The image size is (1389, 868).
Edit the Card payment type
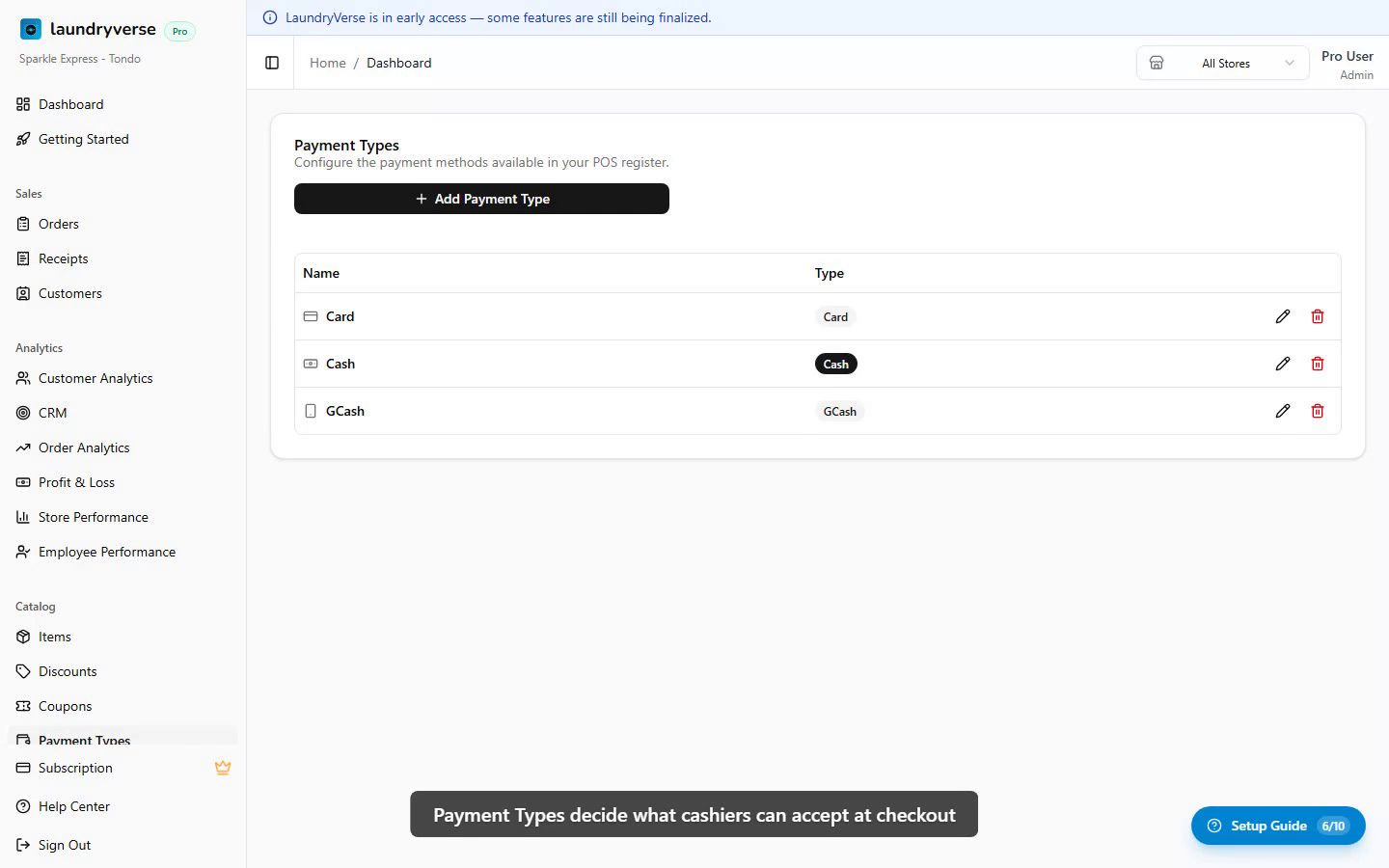coord(1283,316)
